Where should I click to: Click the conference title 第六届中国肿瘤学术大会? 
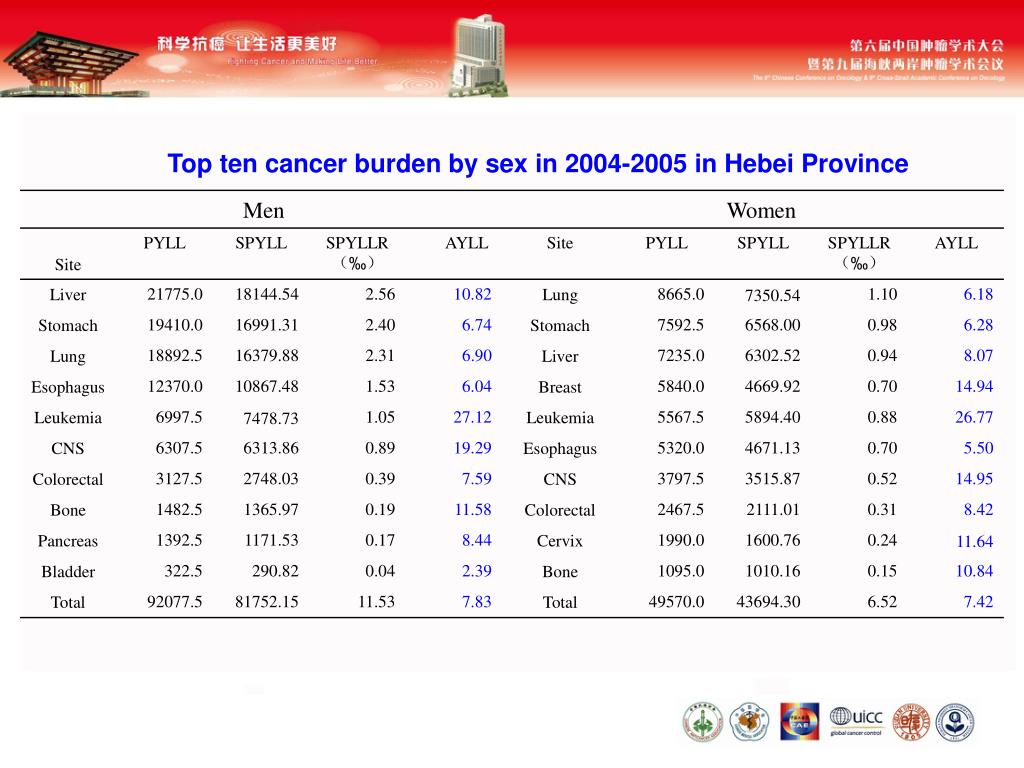click(926, 45)
